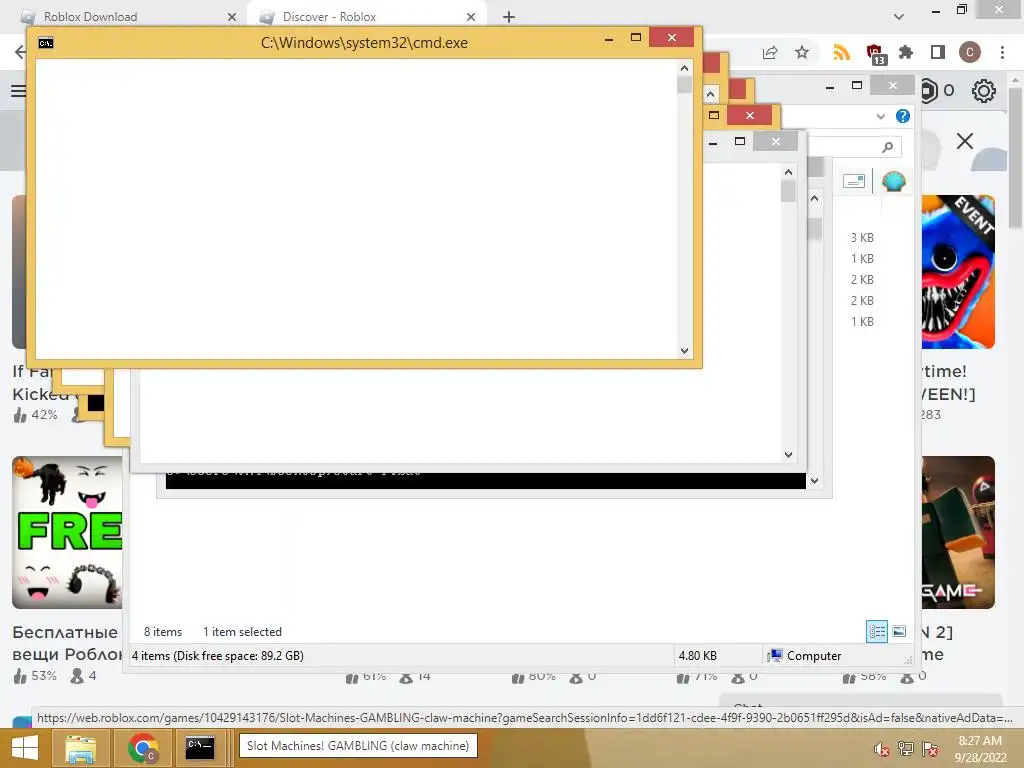Image resolution: width=1024 pixels, height=768 pixels.
Task: Open a new Chrome tab
Action: pos(509,17)
